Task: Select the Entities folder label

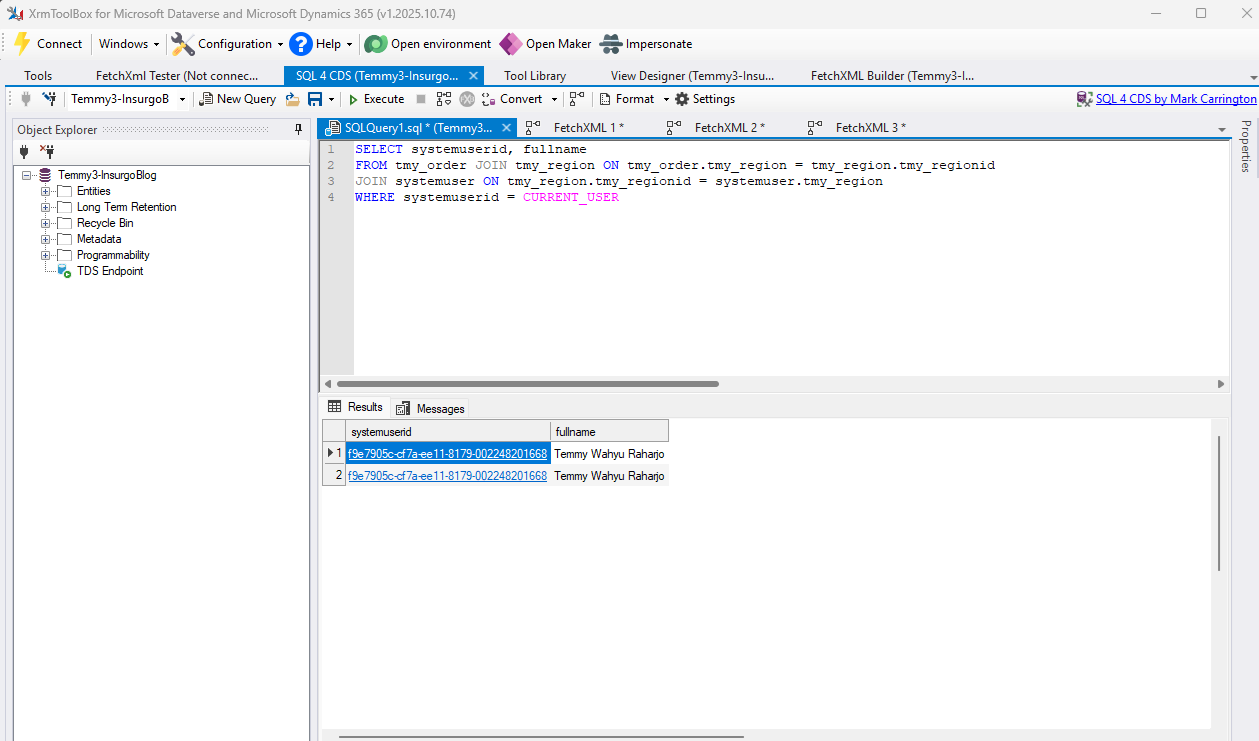Action: click(x=94, y=191)
